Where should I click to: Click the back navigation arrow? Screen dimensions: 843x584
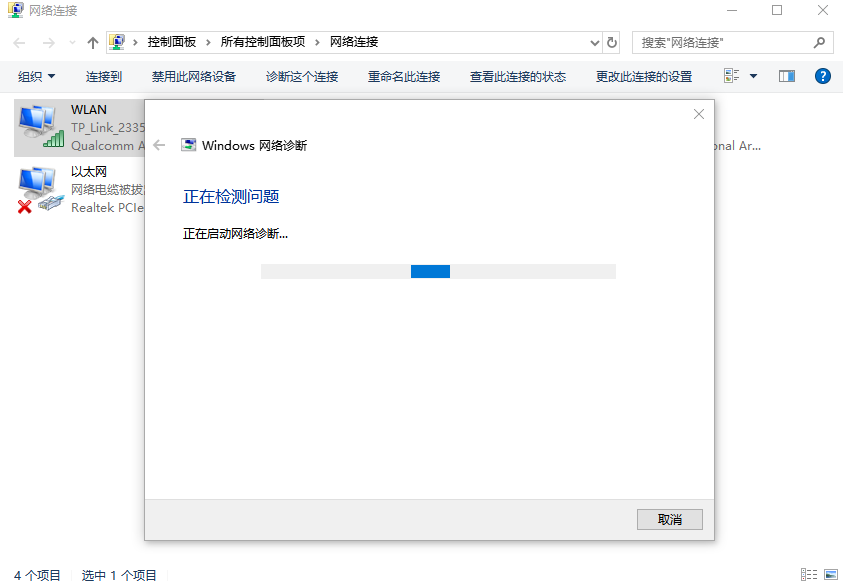(x=17, y=41)
